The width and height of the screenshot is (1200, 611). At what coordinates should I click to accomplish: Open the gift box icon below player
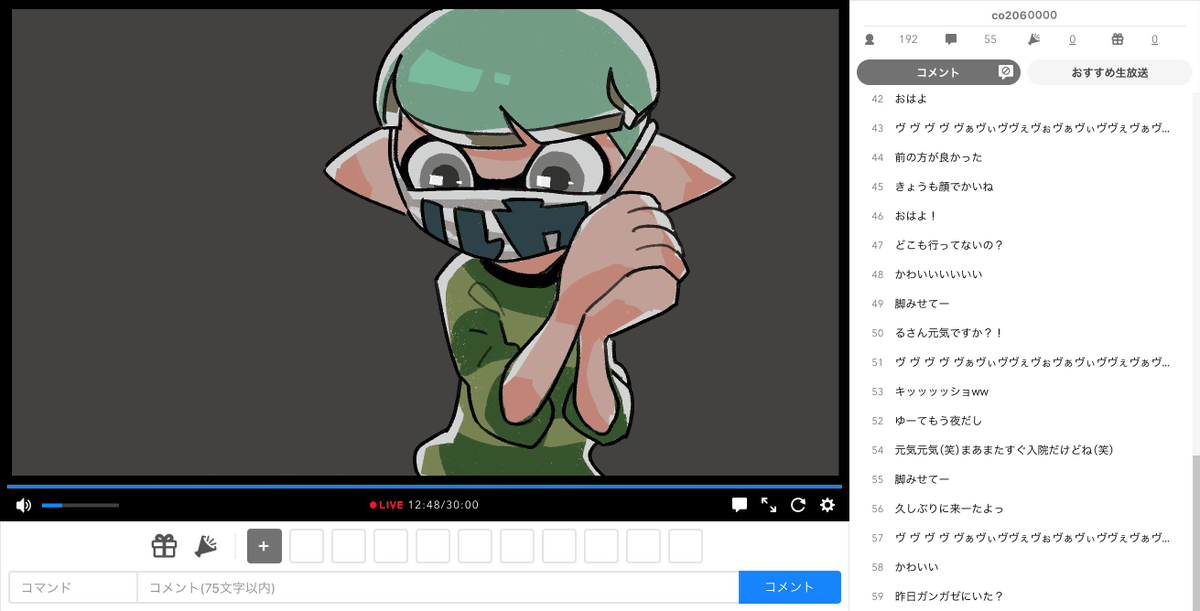tap(164, 546)
